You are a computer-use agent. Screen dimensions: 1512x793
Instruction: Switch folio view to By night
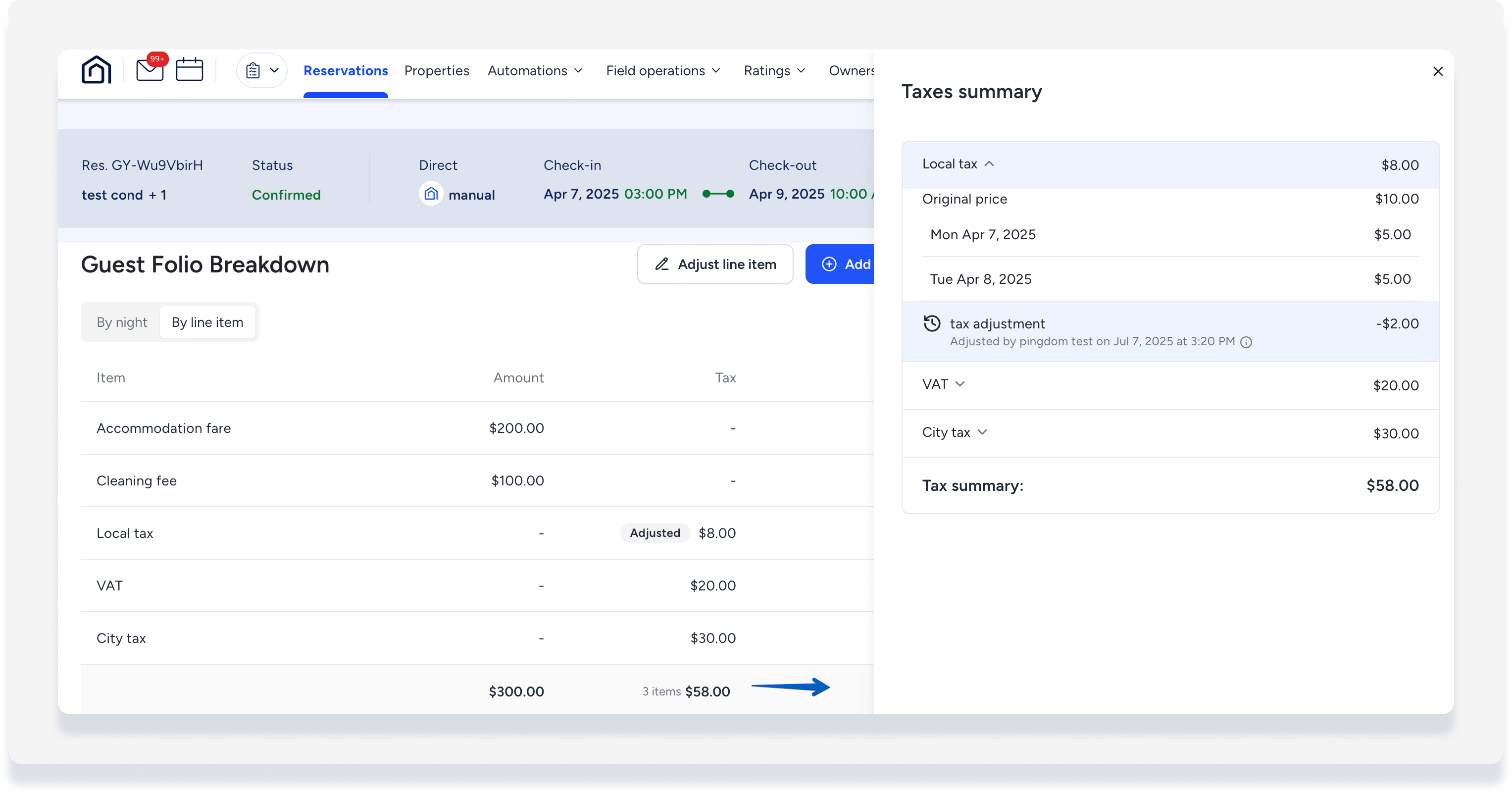coord(121,322)
